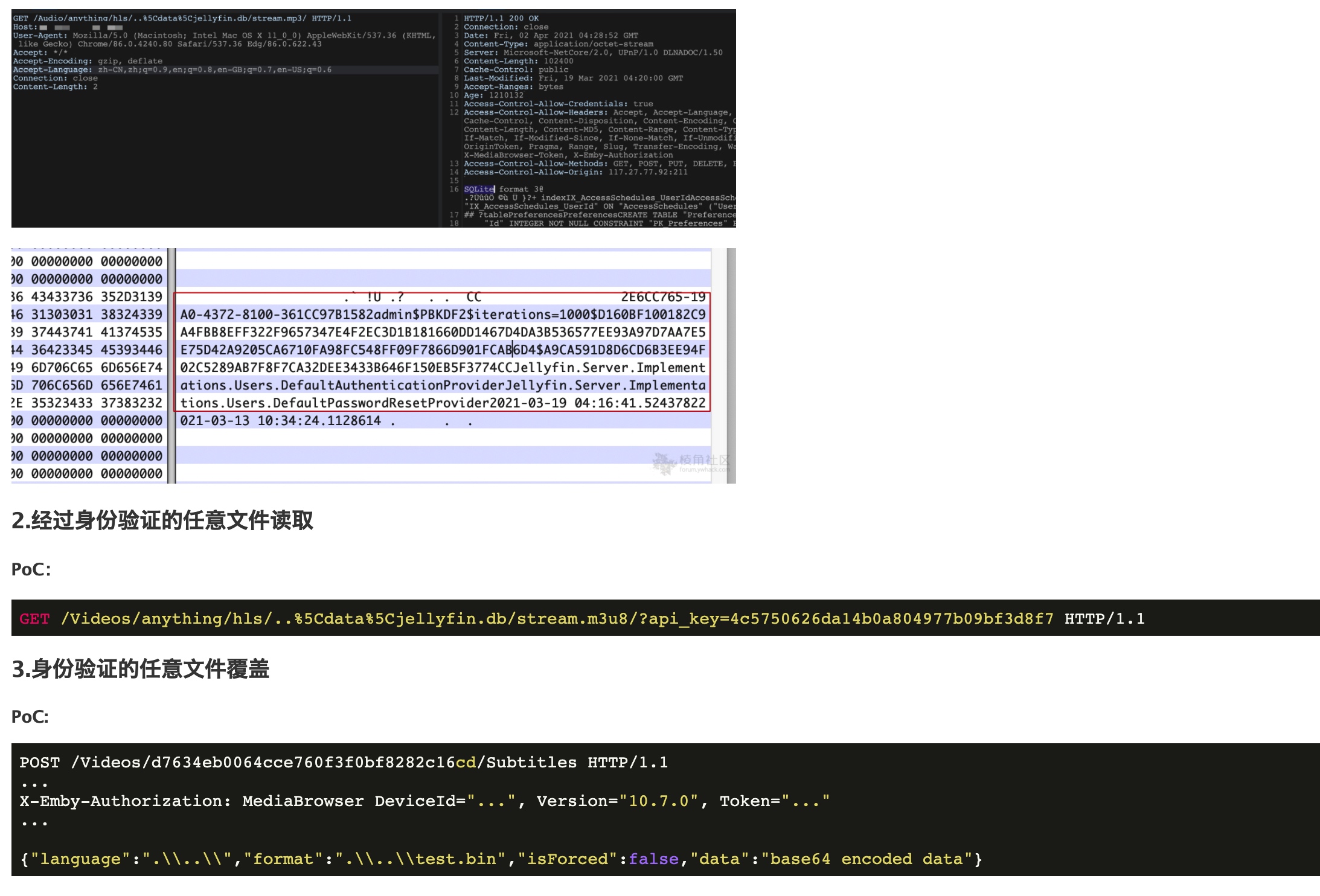Click the Burp request/response screenshot image
The width and height of the screenshot is (1320, 896).
click(373, 118)
